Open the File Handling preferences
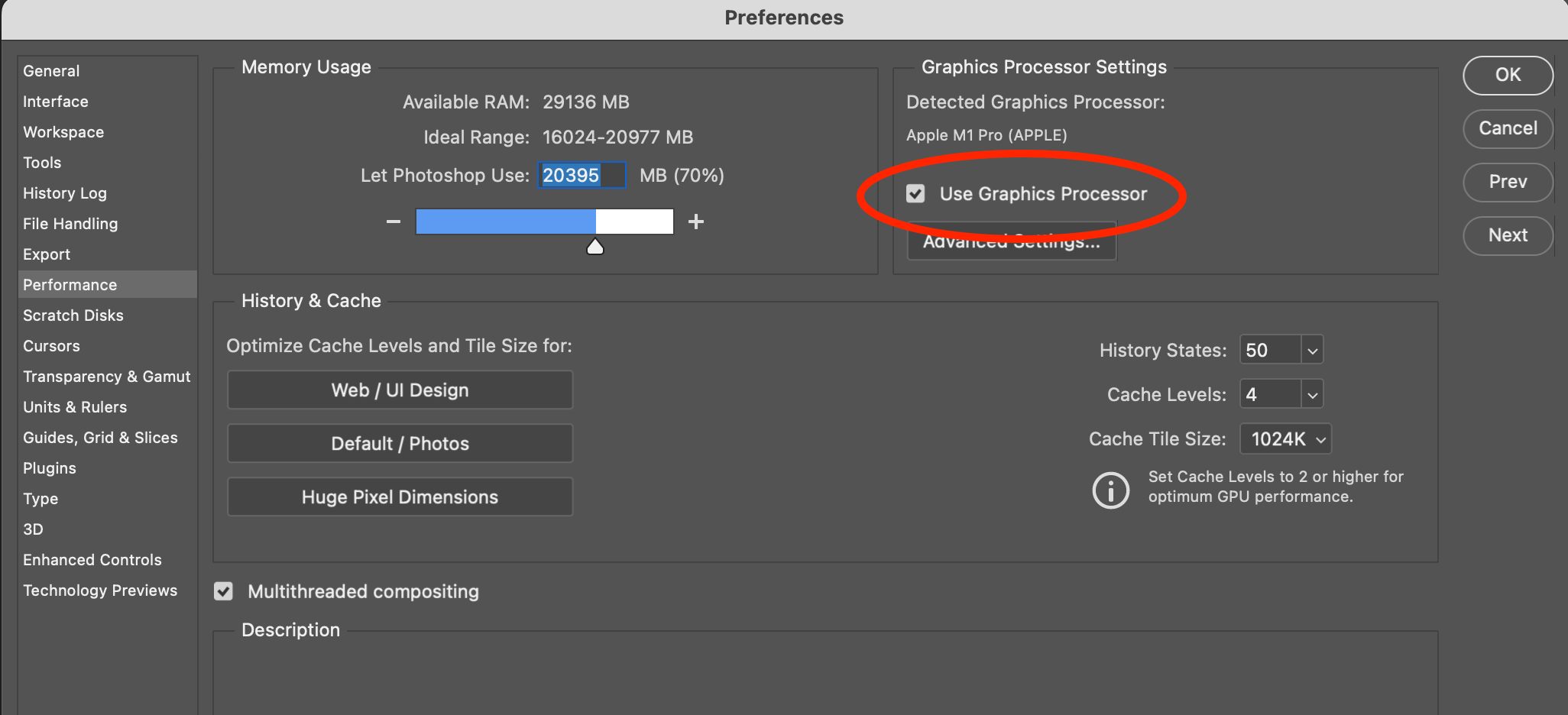Image resolution: width=1568 pixels, height=715 pixels. (x=70, y=224)
